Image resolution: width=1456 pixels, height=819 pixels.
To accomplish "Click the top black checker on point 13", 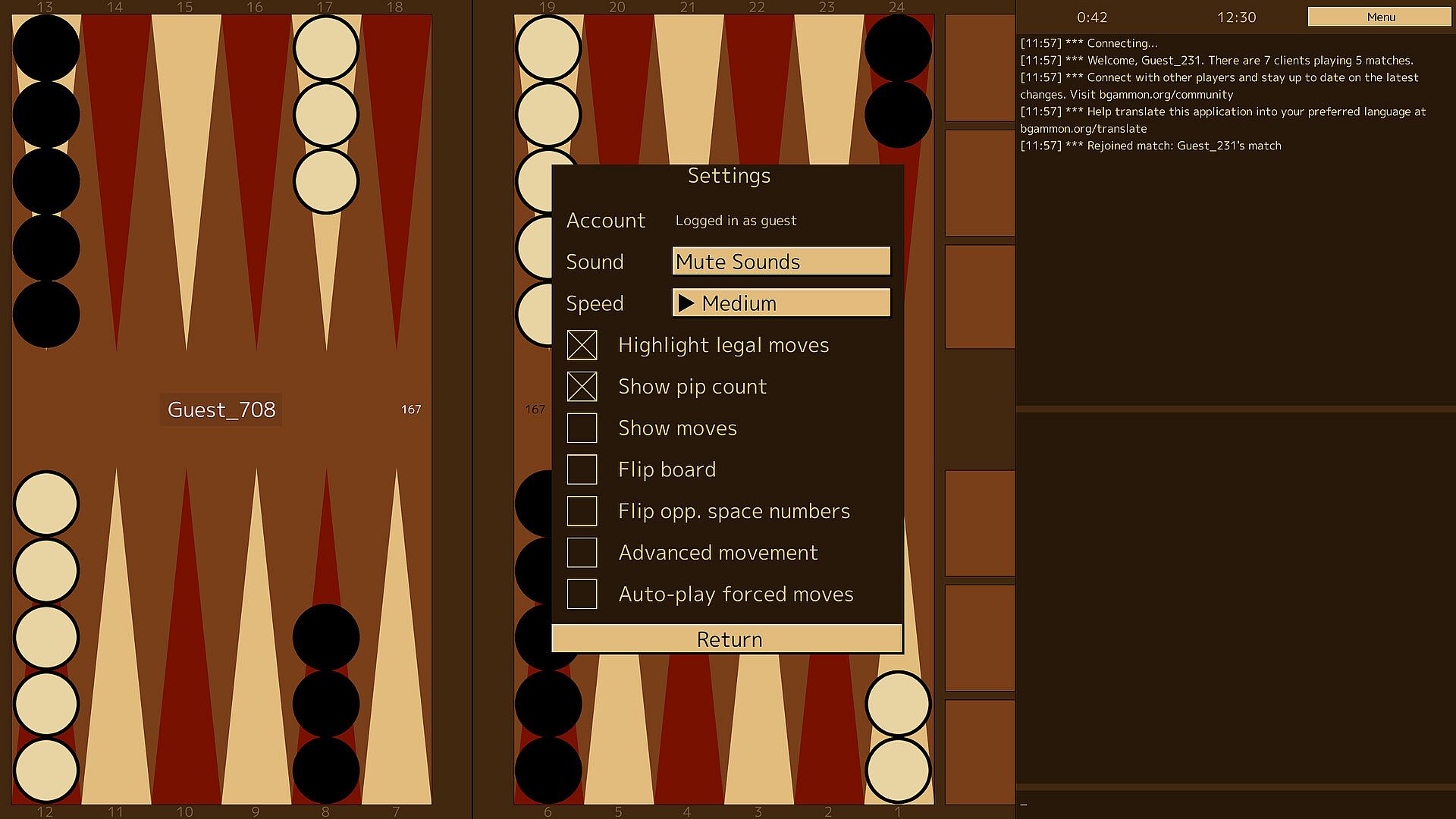I will coord(46,48).
